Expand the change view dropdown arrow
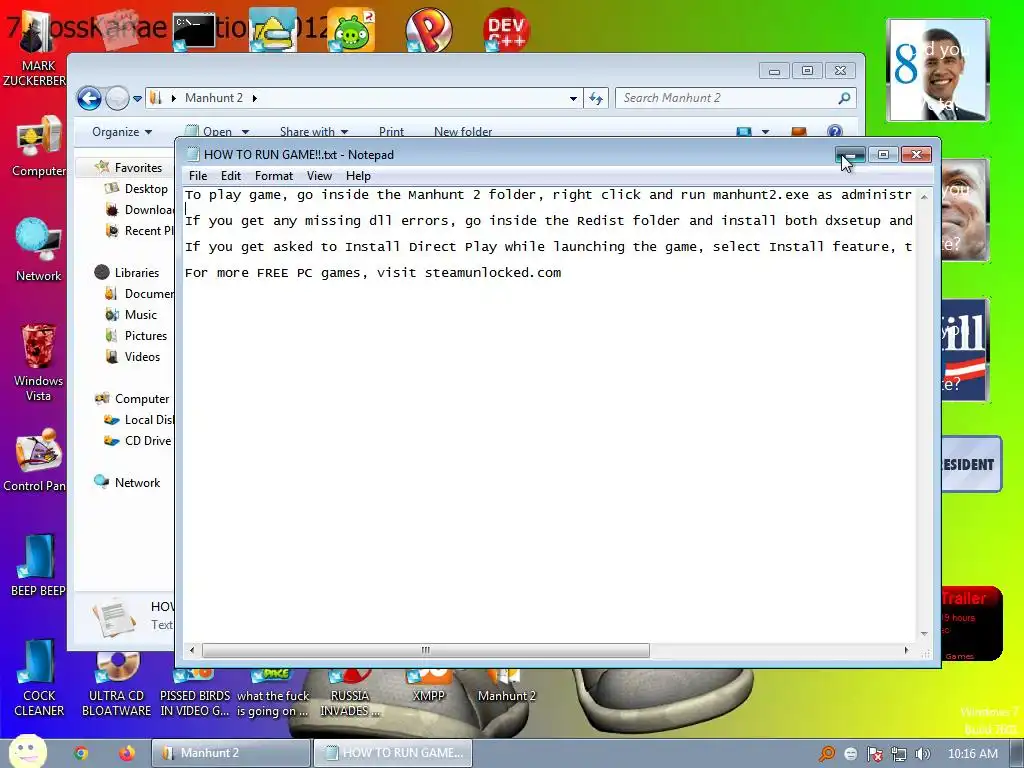1024x768 pixels. [x=765, y=132]
